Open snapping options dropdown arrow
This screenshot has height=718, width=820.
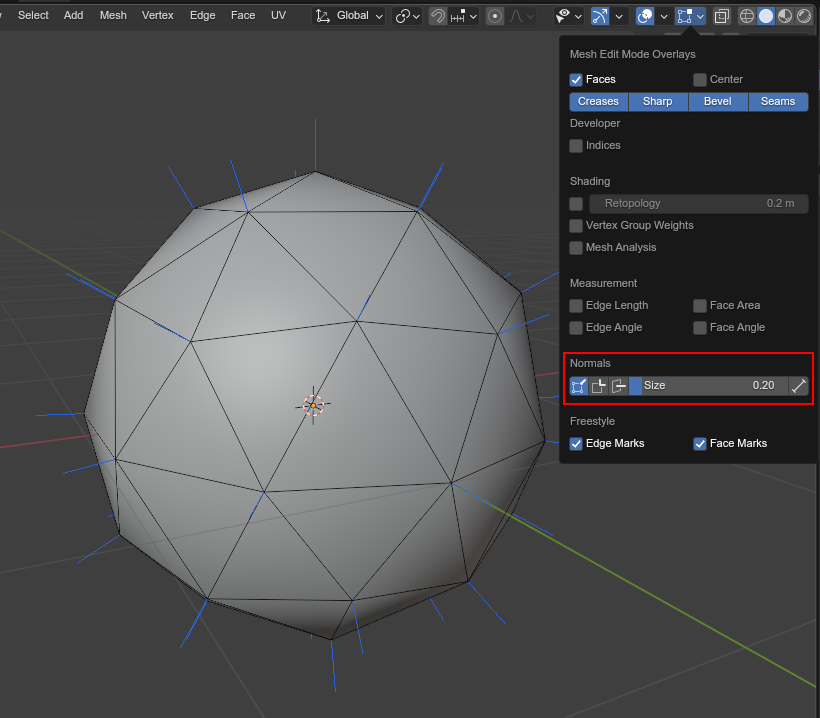[473, 17]
